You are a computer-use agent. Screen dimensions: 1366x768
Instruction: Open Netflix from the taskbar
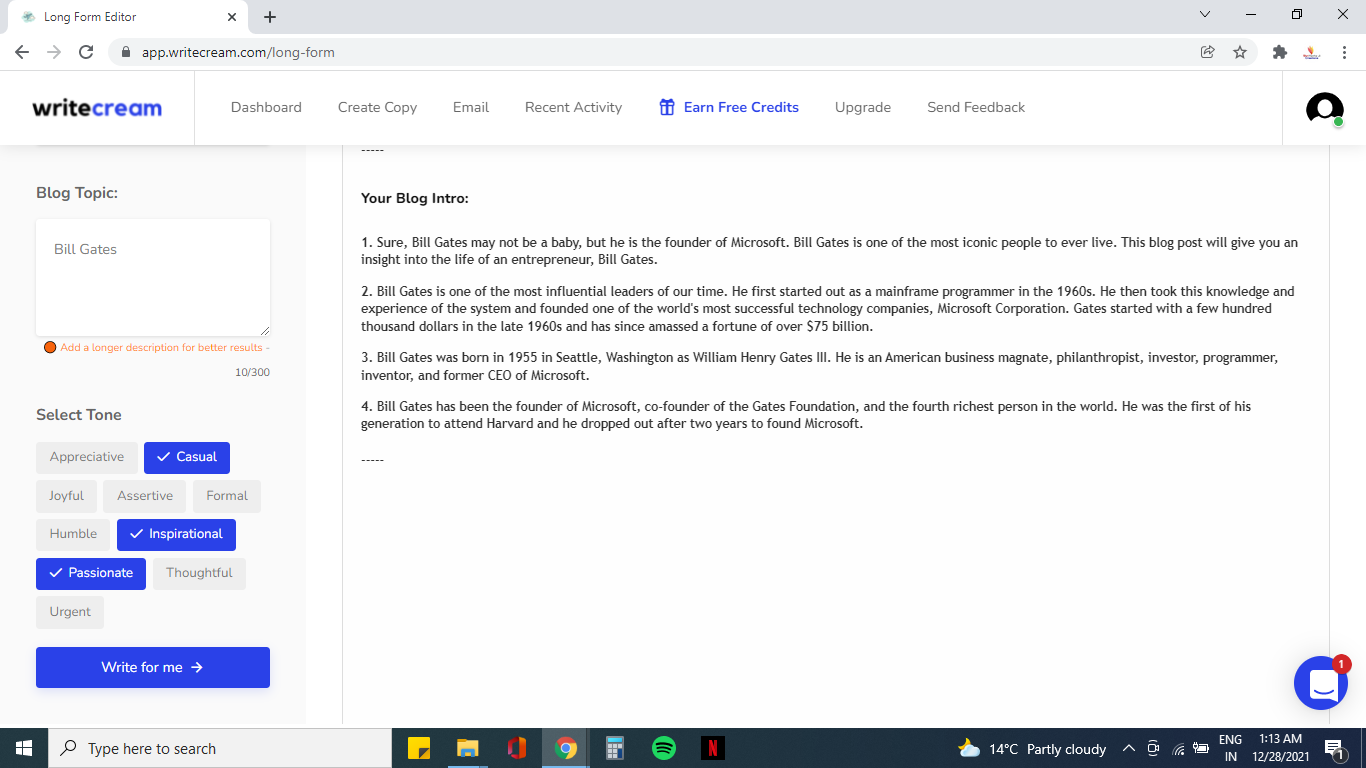[712, 748]
